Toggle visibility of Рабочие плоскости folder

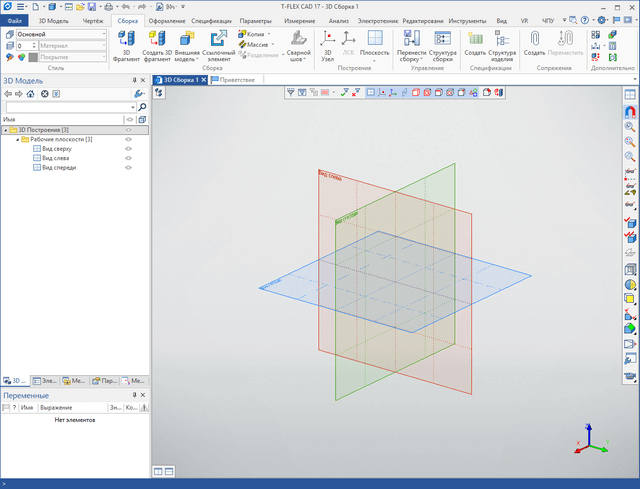point(128,139)
